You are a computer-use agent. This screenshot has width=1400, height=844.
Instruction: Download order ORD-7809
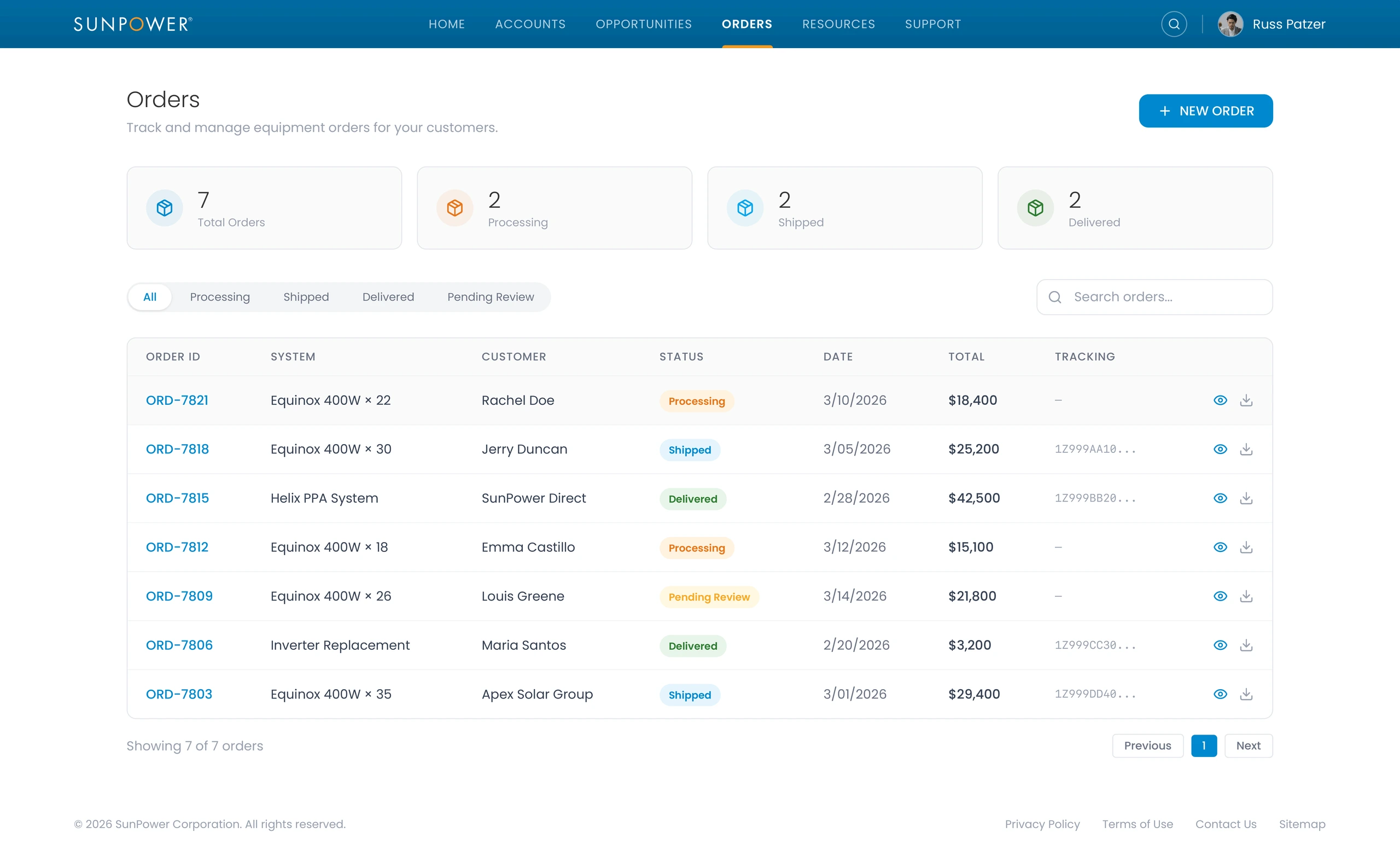(x=1246, y=596)
